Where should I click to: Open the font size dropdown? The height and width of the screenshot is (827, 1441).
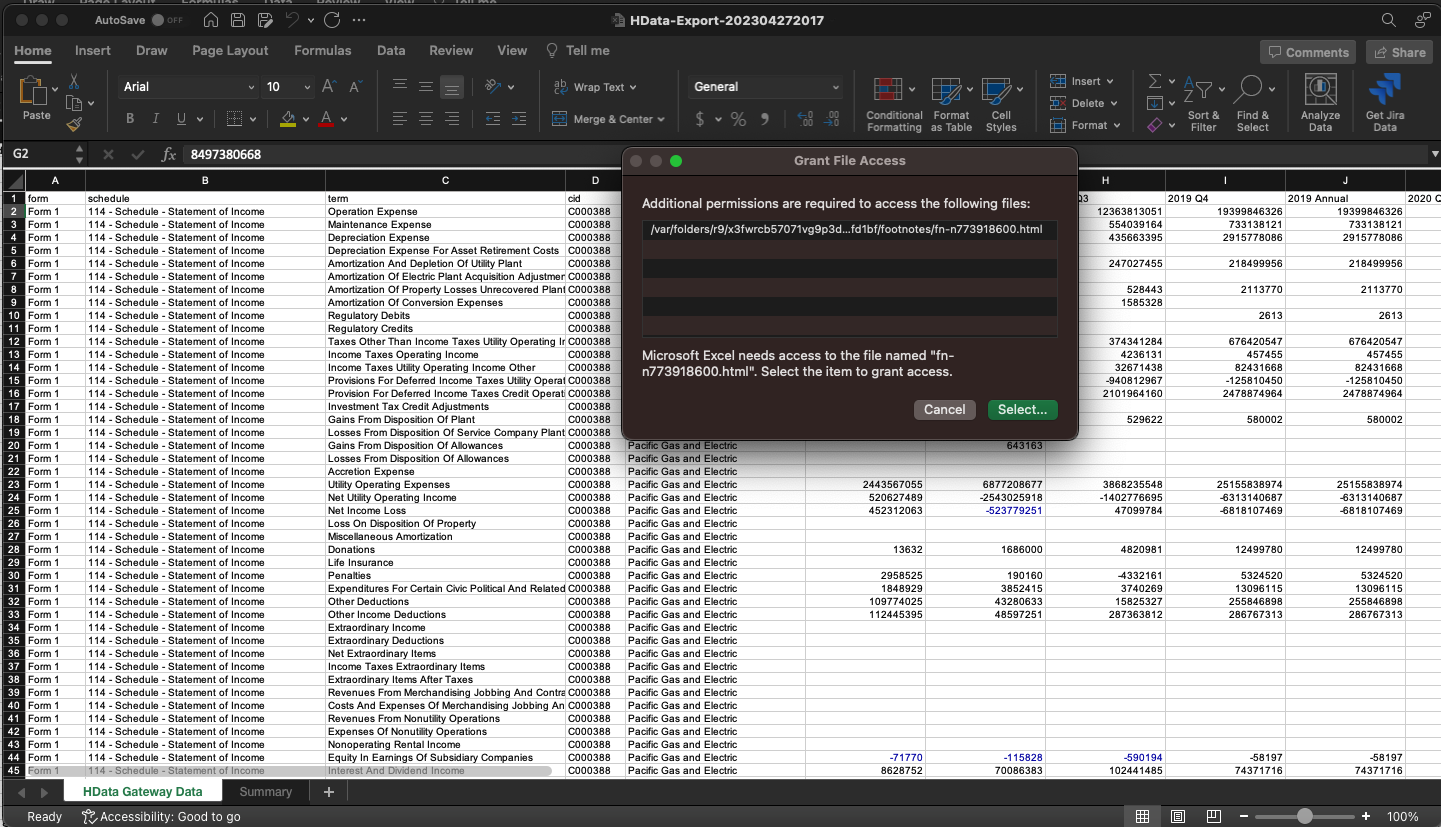(307, 87)
